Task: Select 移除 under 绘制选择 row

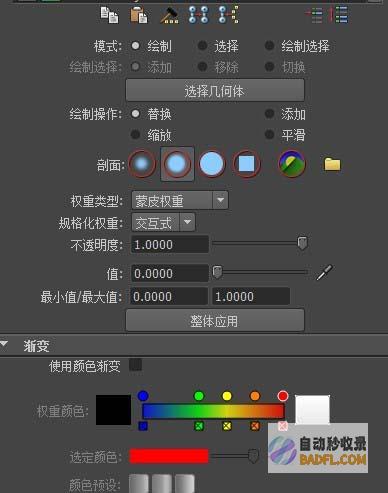Action: pos(202,67)
